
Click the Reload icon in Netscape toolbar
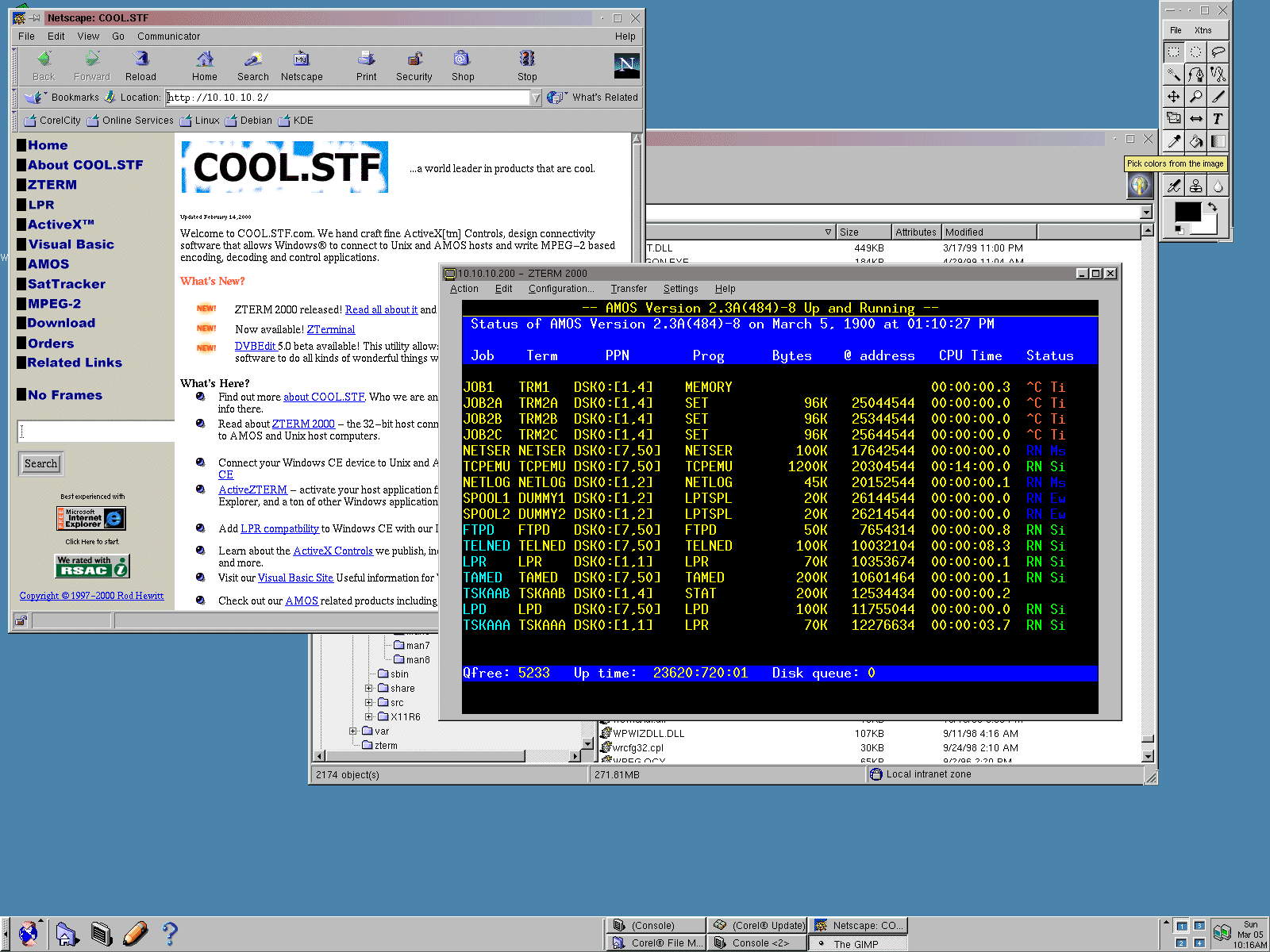point(140,59)
